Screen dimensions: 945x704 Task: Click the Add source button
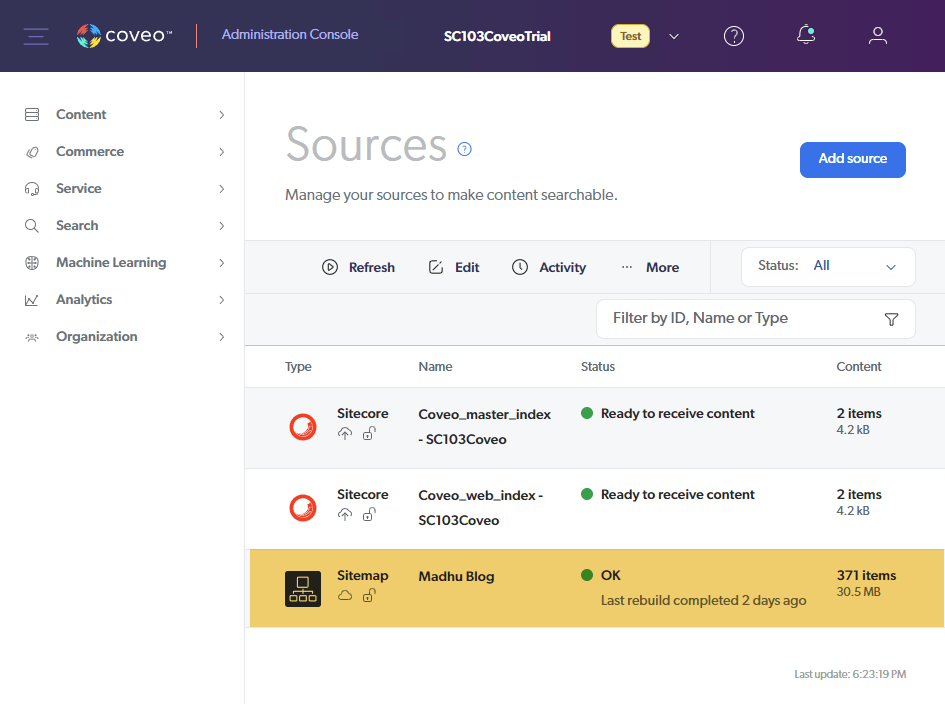[x=852, y=159]
